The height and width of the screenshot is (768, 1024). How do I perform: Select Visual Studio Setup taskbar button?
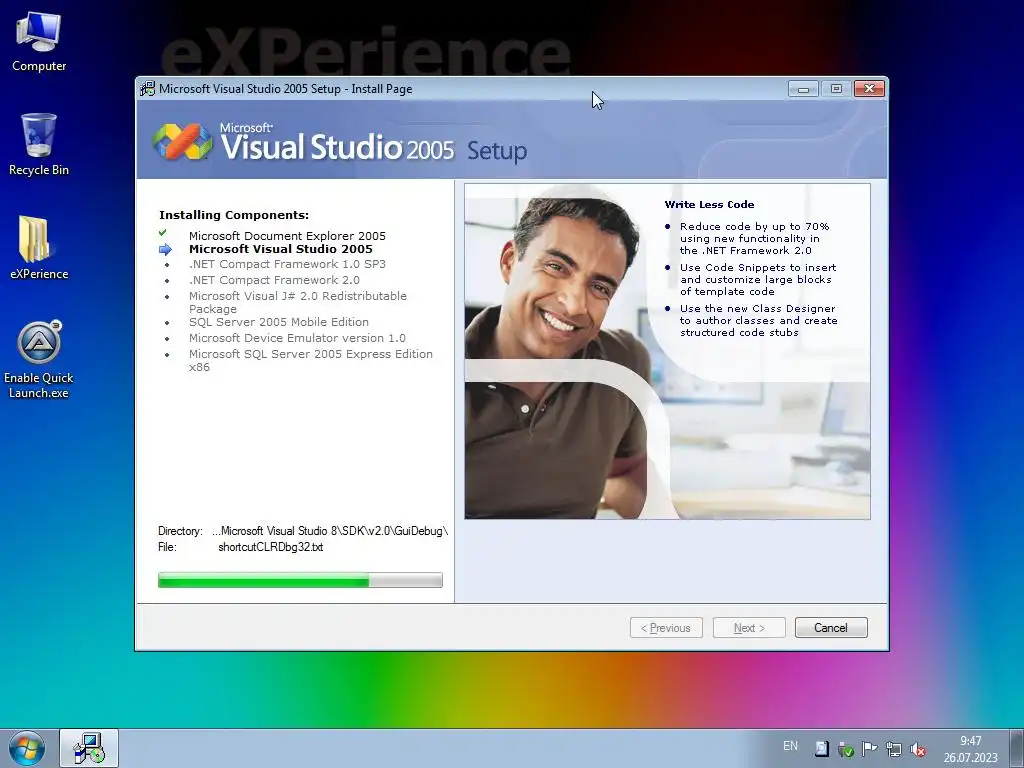(x=89, y=748)
